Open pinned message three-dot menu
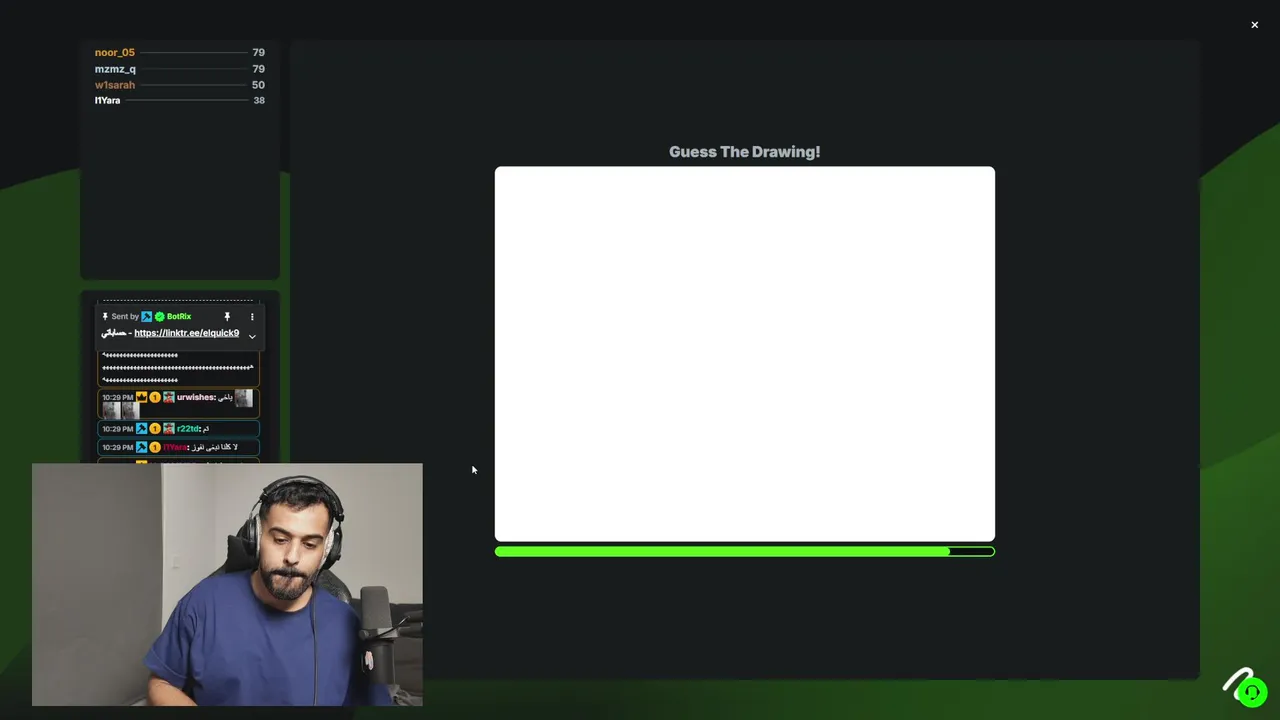 click(x=252, y=317)
